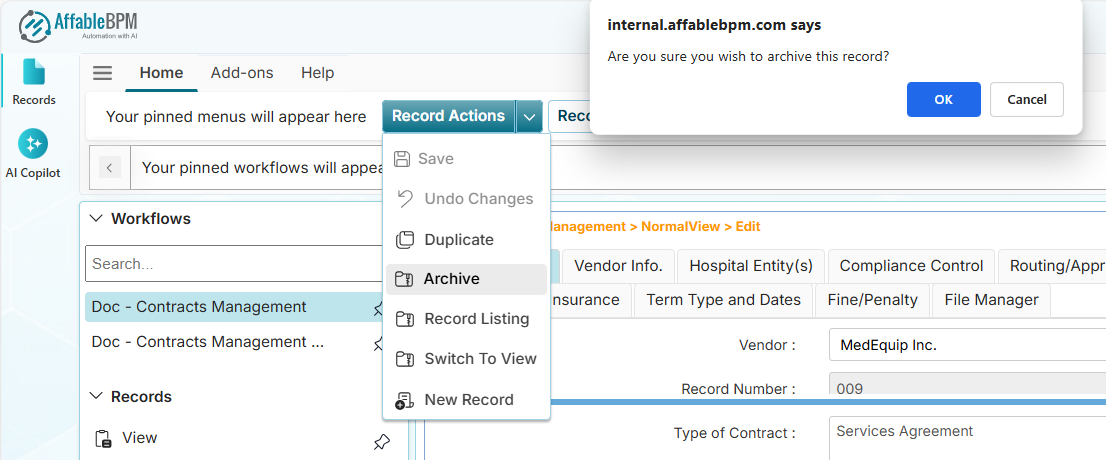1106x460 pixels.
Task: Pin the Doc - Contracts Management workflow
Action: (x=379, y=309)
